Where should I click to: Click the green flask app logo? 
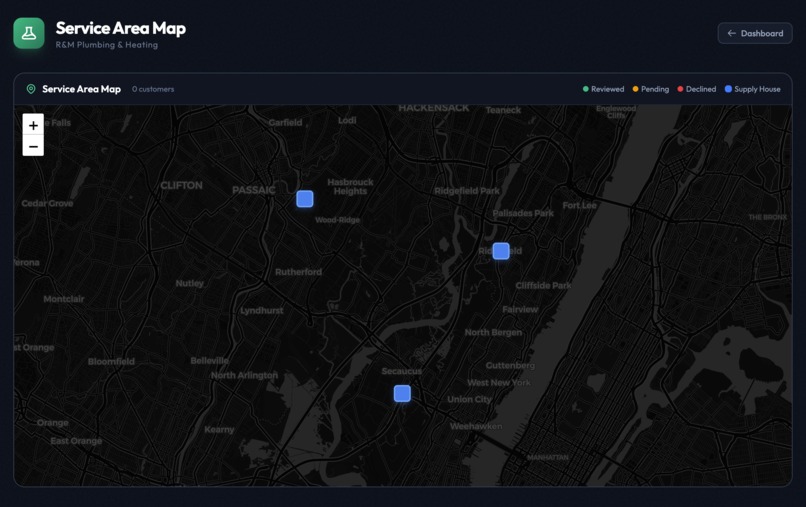29,33
